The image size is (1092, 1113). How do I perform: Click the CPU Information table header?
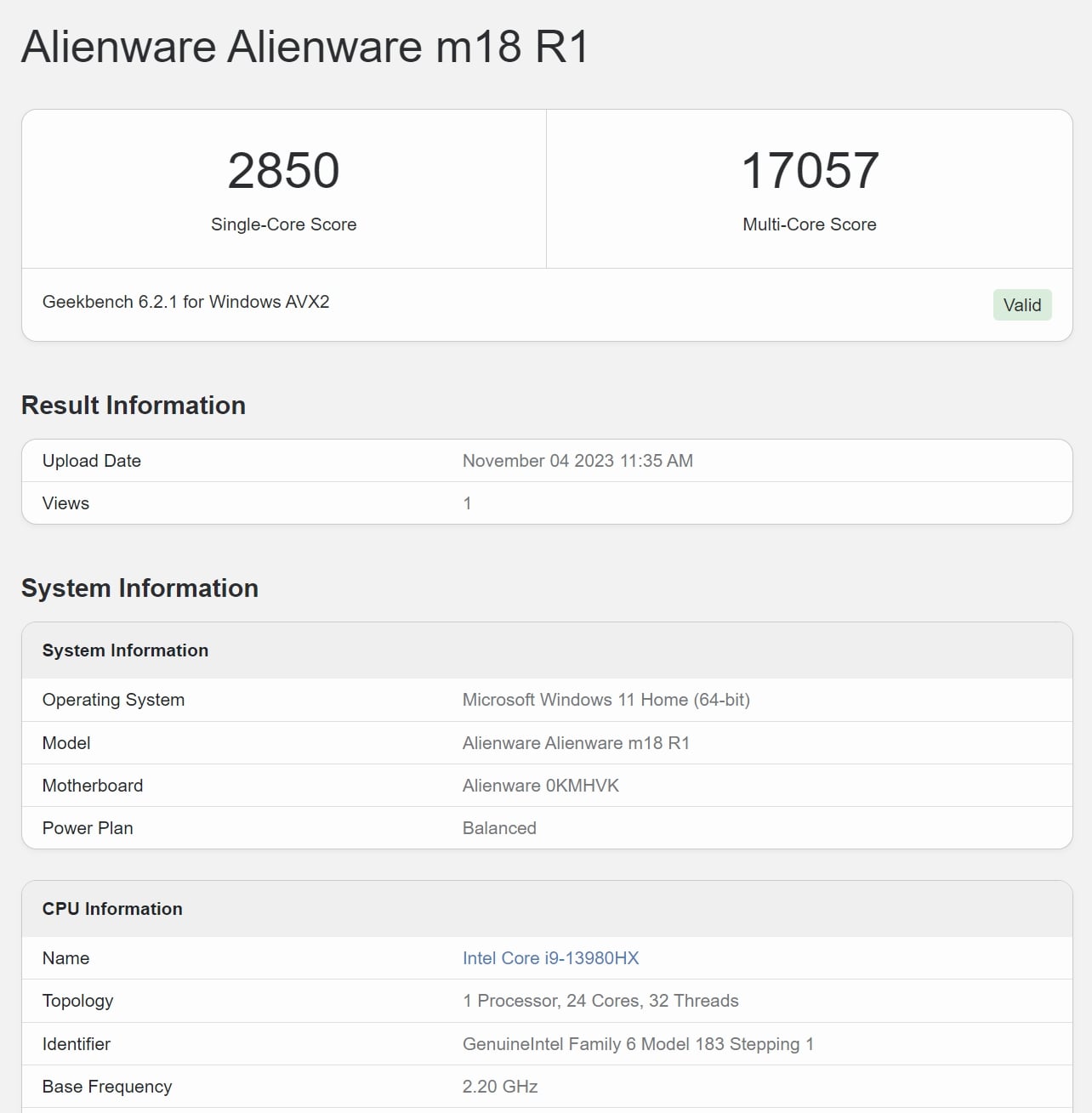coord(112,909)
